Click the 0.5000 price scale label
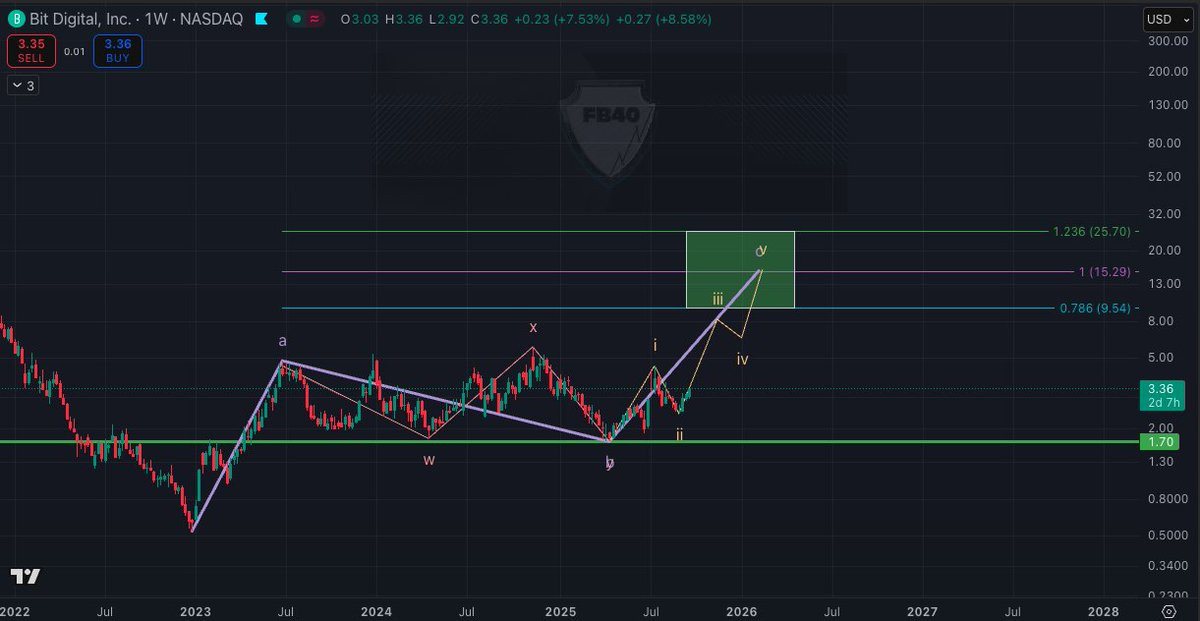The image size is (1200, 621). click(x=1169, y=535)
